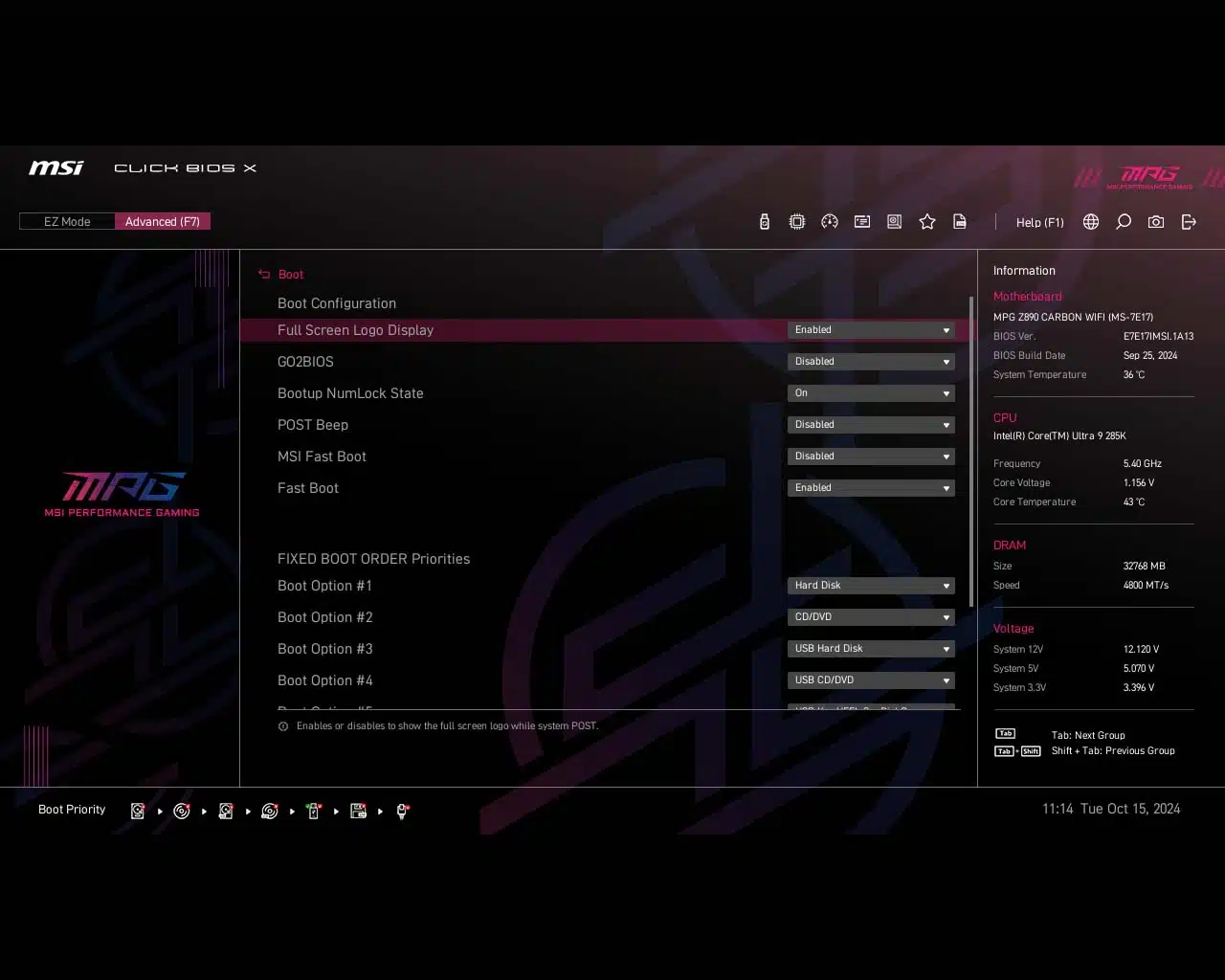Select the Boot Option #1 label
The height and width of the screenshot is (980, 1225).
click(x=324, y=586)
